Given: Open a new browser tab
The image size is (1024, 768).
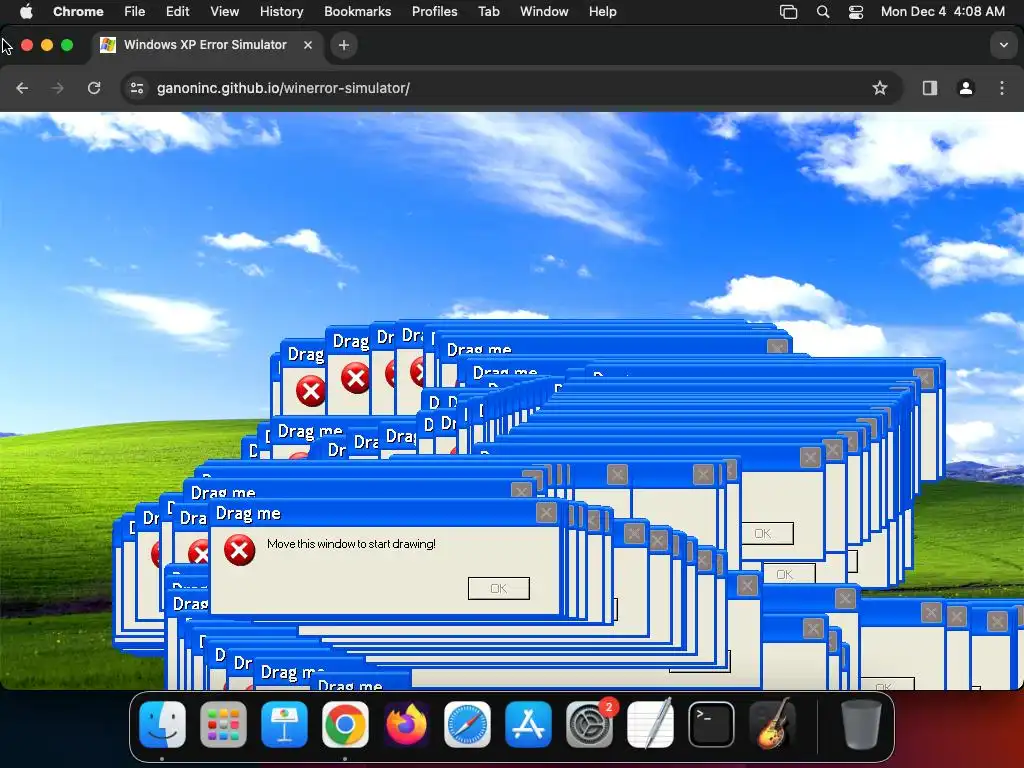Looking at the screenshot, I should point(344,45).
